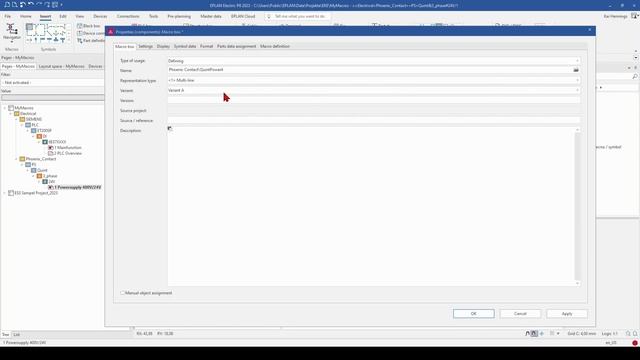Screen dimensions: 640x360
Task: Expand the ESS Sample Project tree node
Action: 5,193
